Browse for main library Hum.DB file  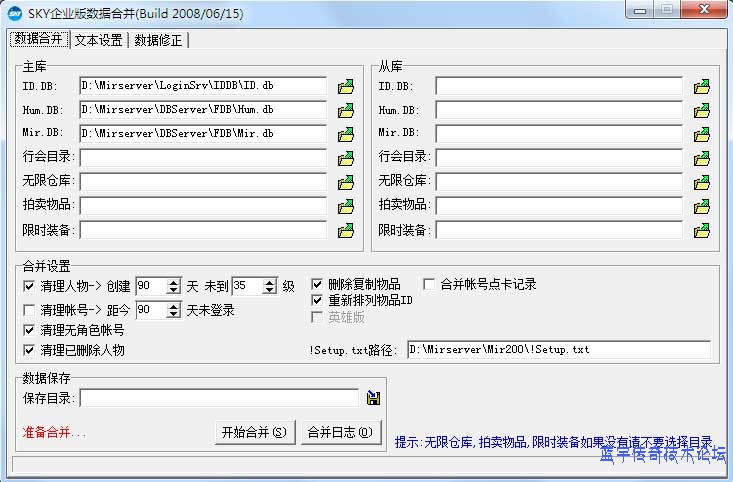[346, 110]
